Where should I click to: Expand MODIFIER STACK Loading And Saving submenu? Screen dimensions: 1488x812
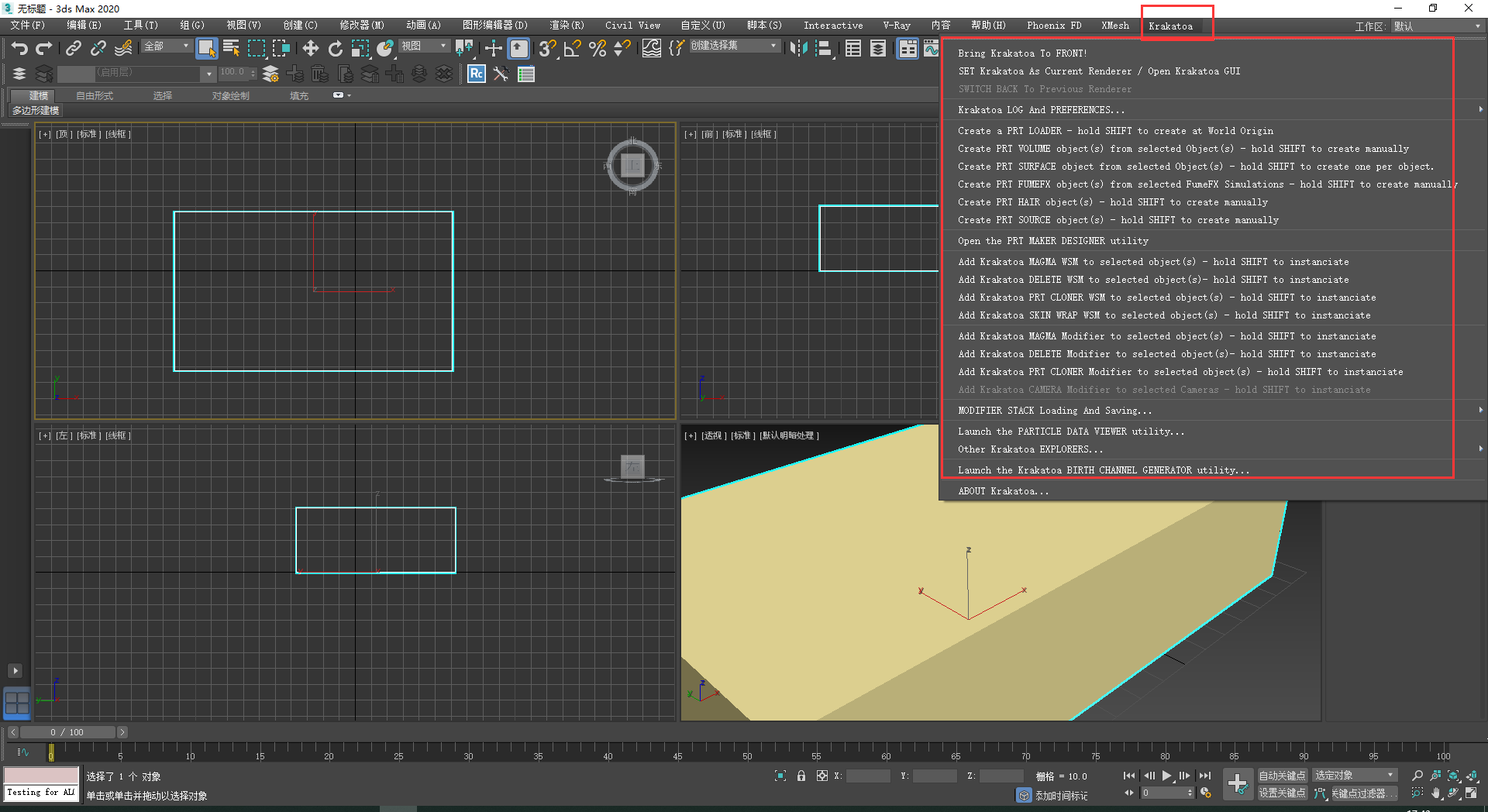tap(1211, 411)
